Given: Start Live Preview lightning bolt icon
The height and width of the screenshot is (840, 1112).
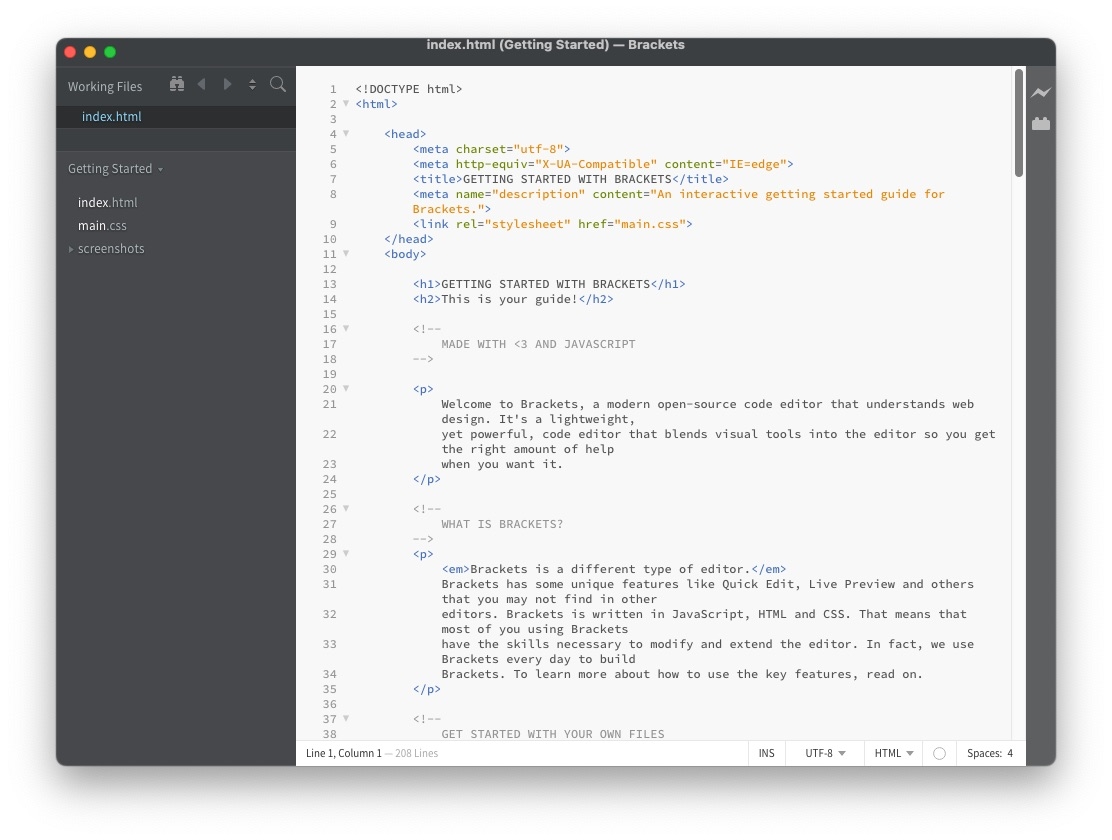Looking at the screenshot, I should pyautogui.click(x=1040, y=92).
